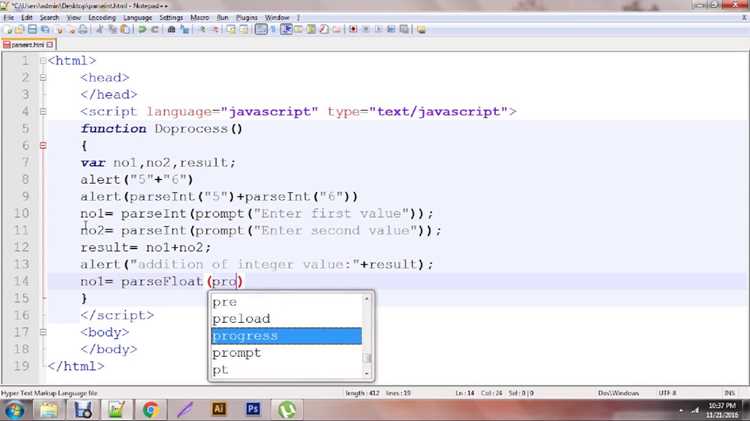Click the Playback macro icon
Viewport: 750px width, 421px height.
[378, 30]
